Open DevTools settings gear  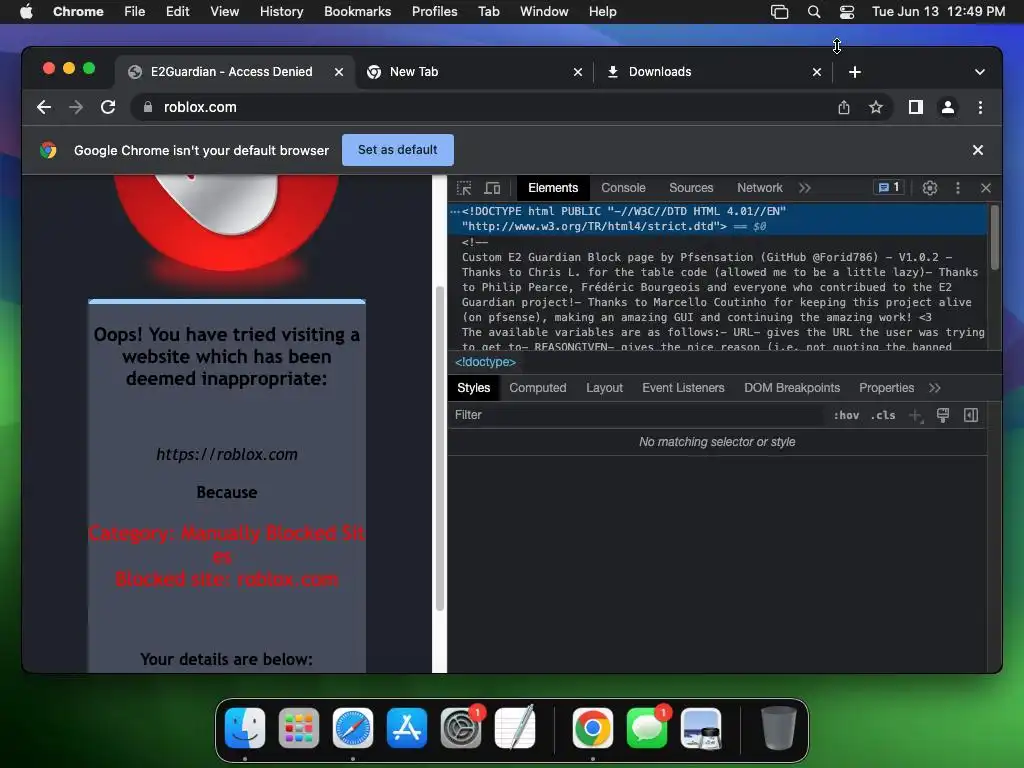[929, 188]
